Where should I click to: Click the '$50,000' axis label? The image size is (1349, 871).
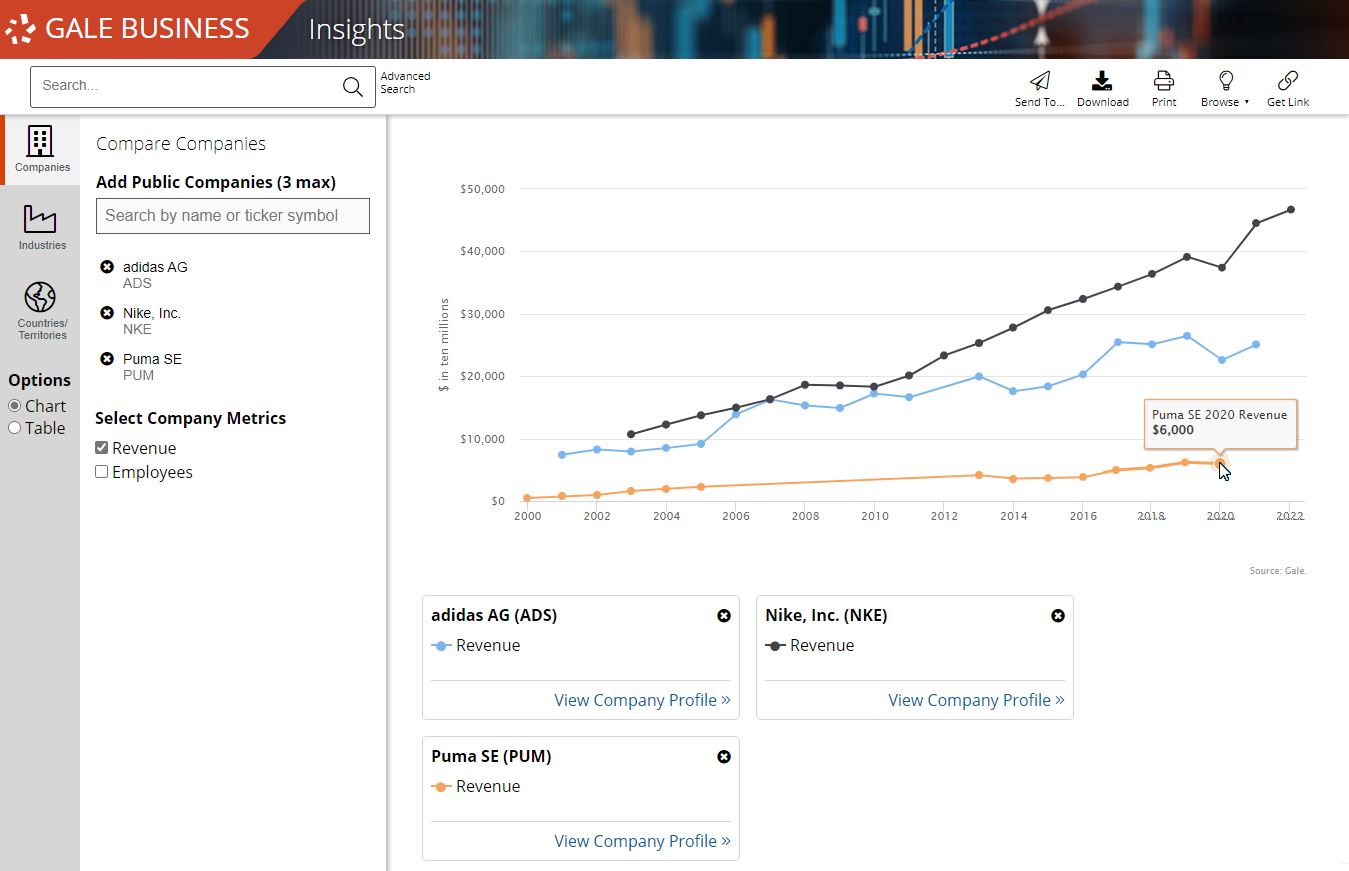tap(482, 189)
